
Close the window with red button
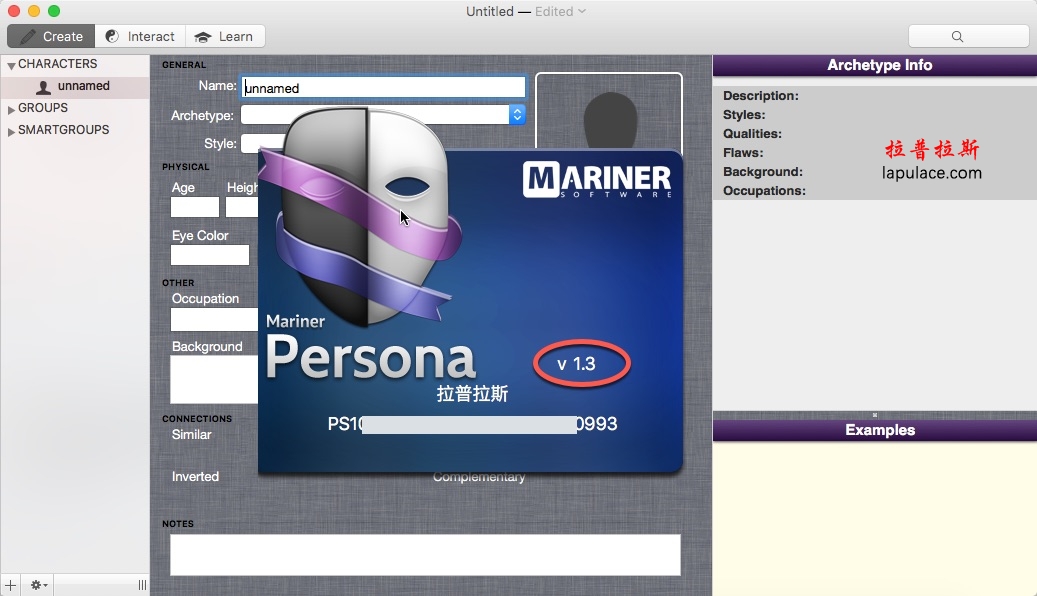click(14, 11)
